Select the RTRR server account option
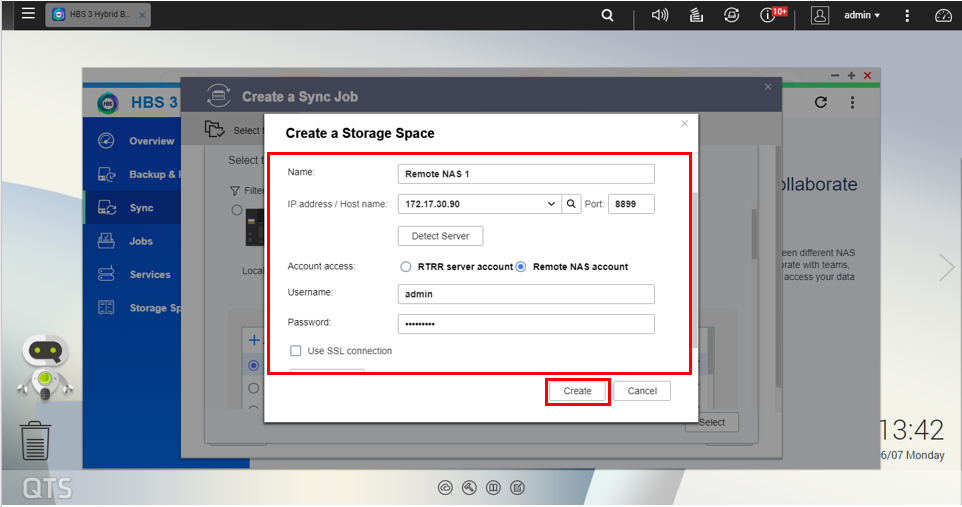 (406, 267)
